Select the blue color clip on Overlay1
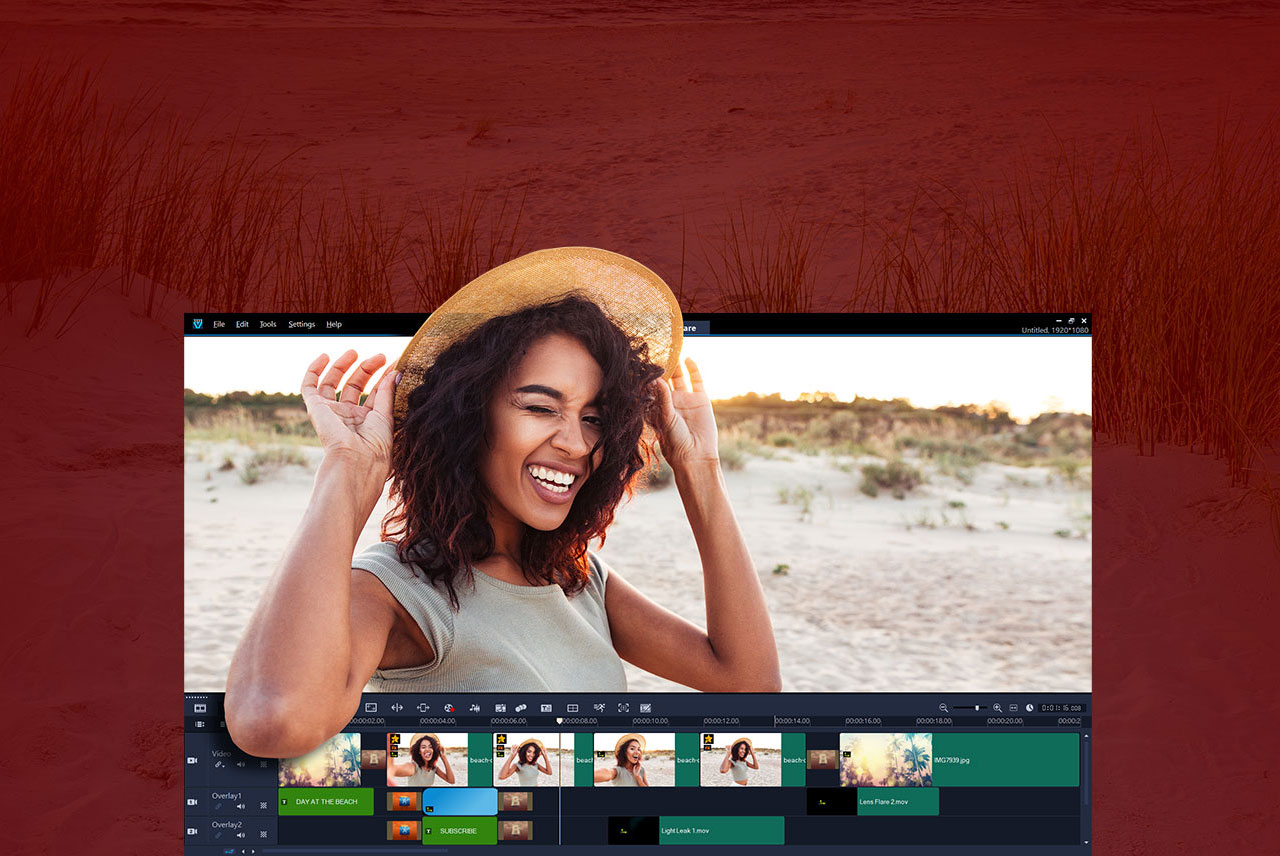1280x856 pixels. [x=460, y=802]
